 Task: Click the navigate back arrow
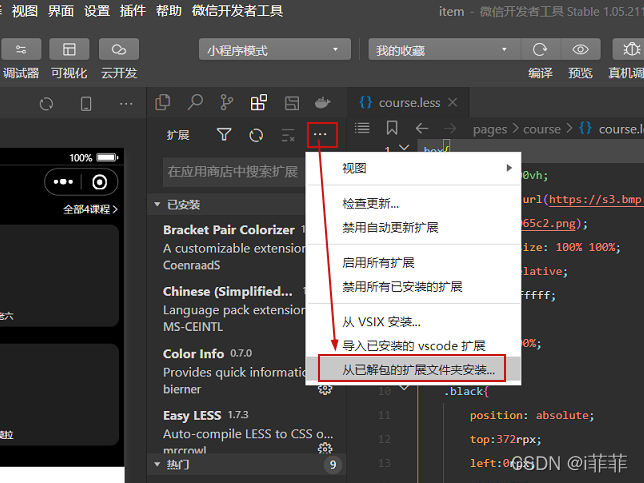(422, 129)
